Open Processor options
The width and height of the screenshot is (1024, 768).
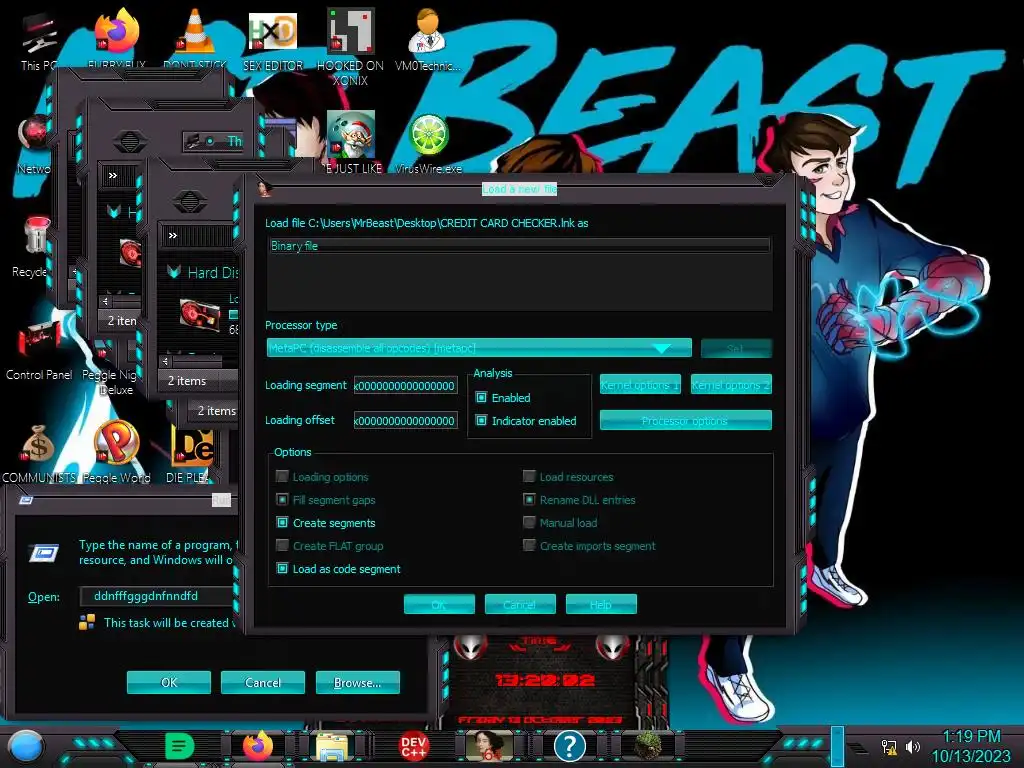685,421
